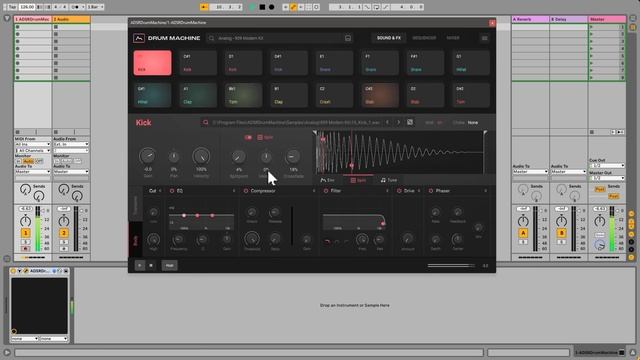Click the kick Gain knob
Screen dimensions: 640x360
[x=147, y=156]
